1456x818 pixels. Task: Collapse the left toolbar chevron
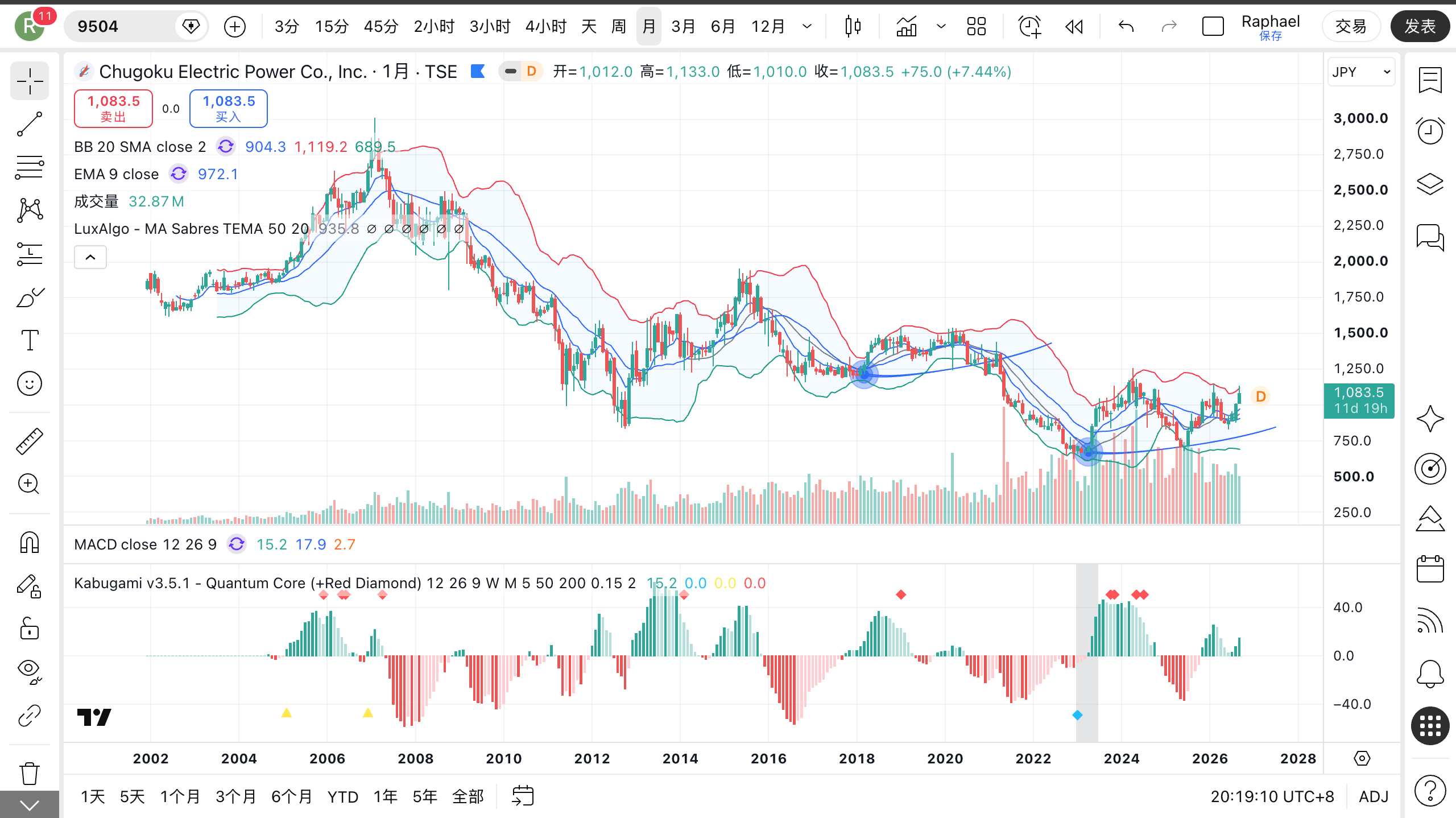click(x=30, y=805)
